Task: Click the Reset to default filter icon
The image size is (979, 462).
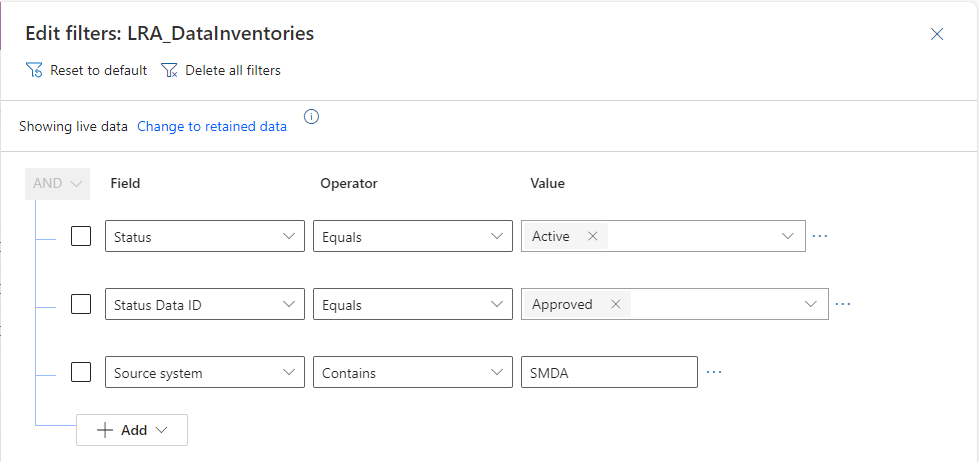Action: tap(34, 71)
